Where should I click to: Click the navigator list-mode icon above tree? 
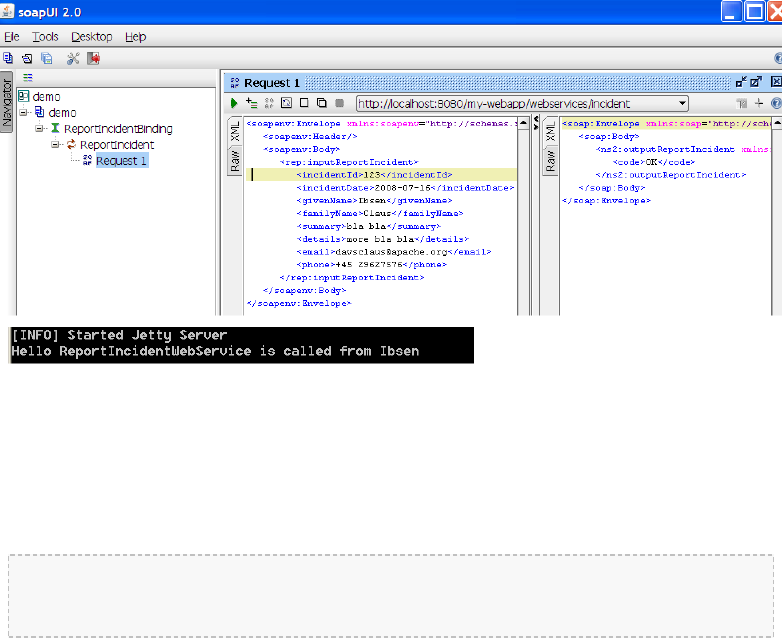(x=27, y=77)
